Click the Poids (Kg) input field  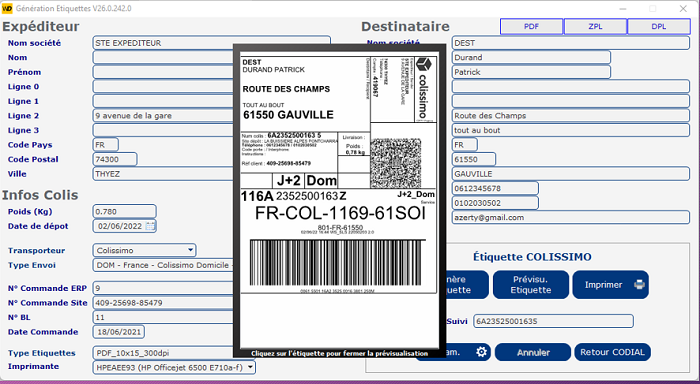125,211
